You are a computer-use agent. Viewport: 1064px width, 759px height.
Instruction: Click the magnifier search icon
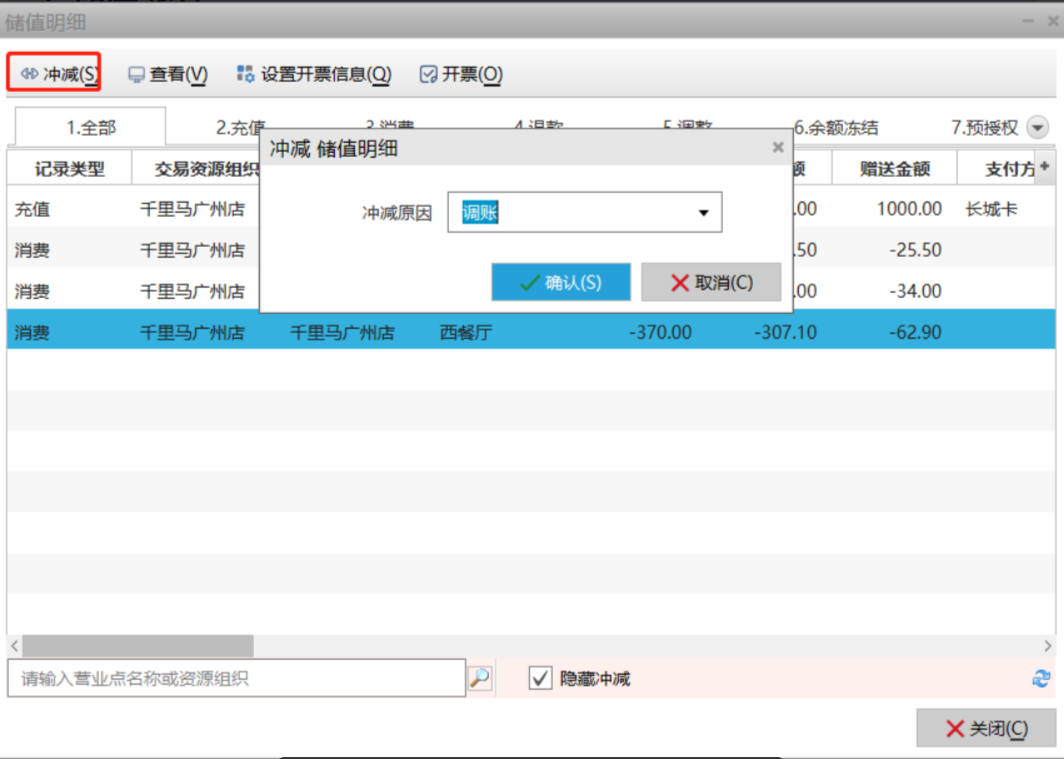(x=480, y=678)
